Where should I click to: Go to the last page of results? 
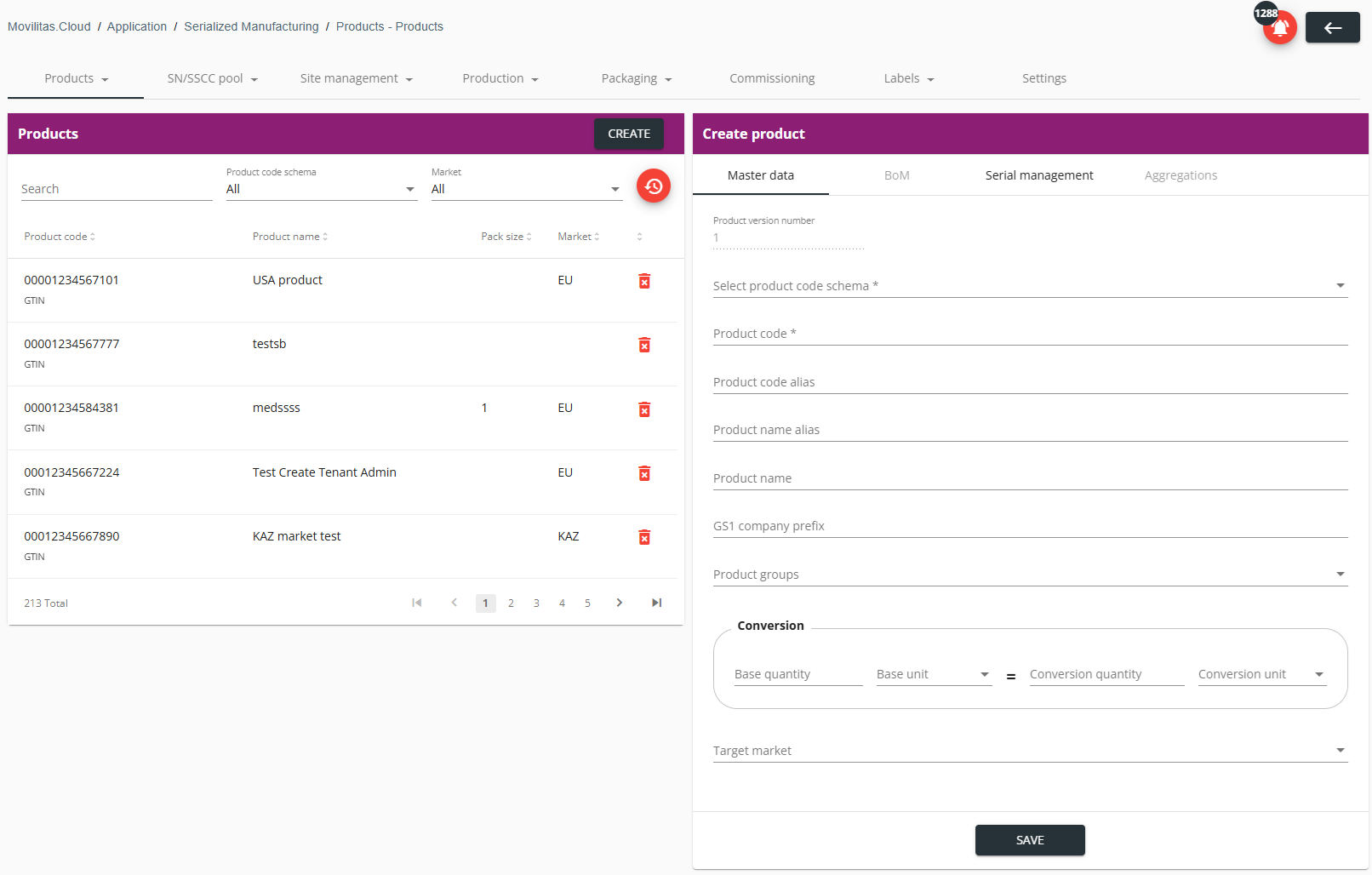click(656, 603)
